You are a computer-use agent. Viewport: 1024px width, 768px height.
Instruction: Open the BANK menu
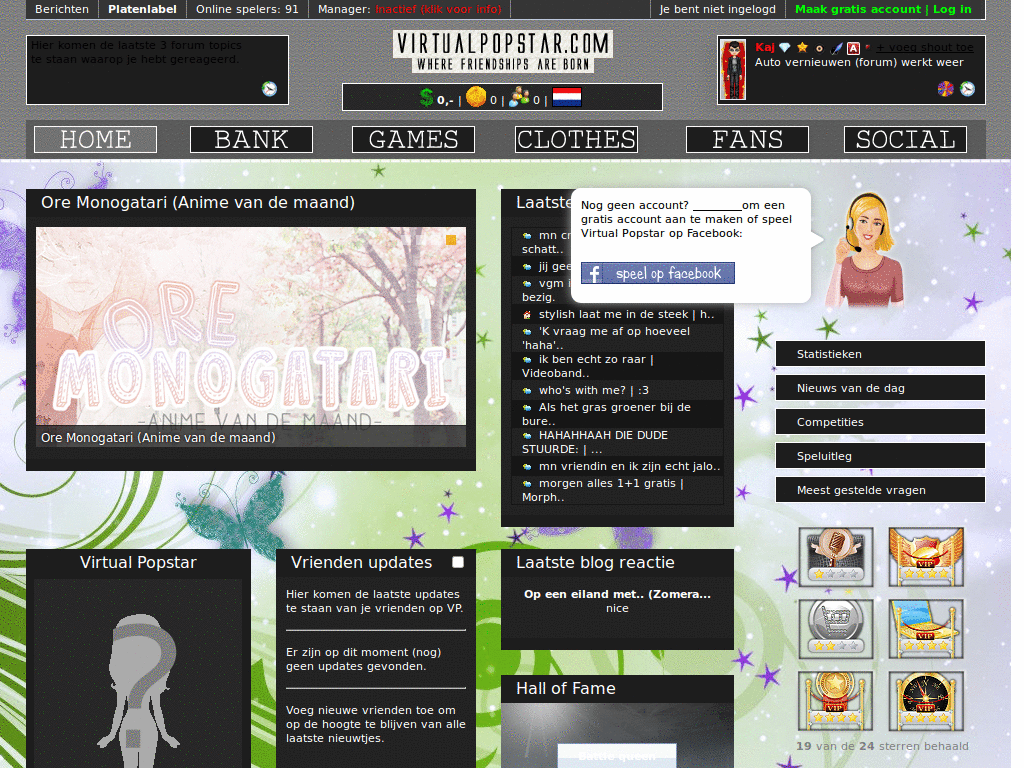coord(251,139)
